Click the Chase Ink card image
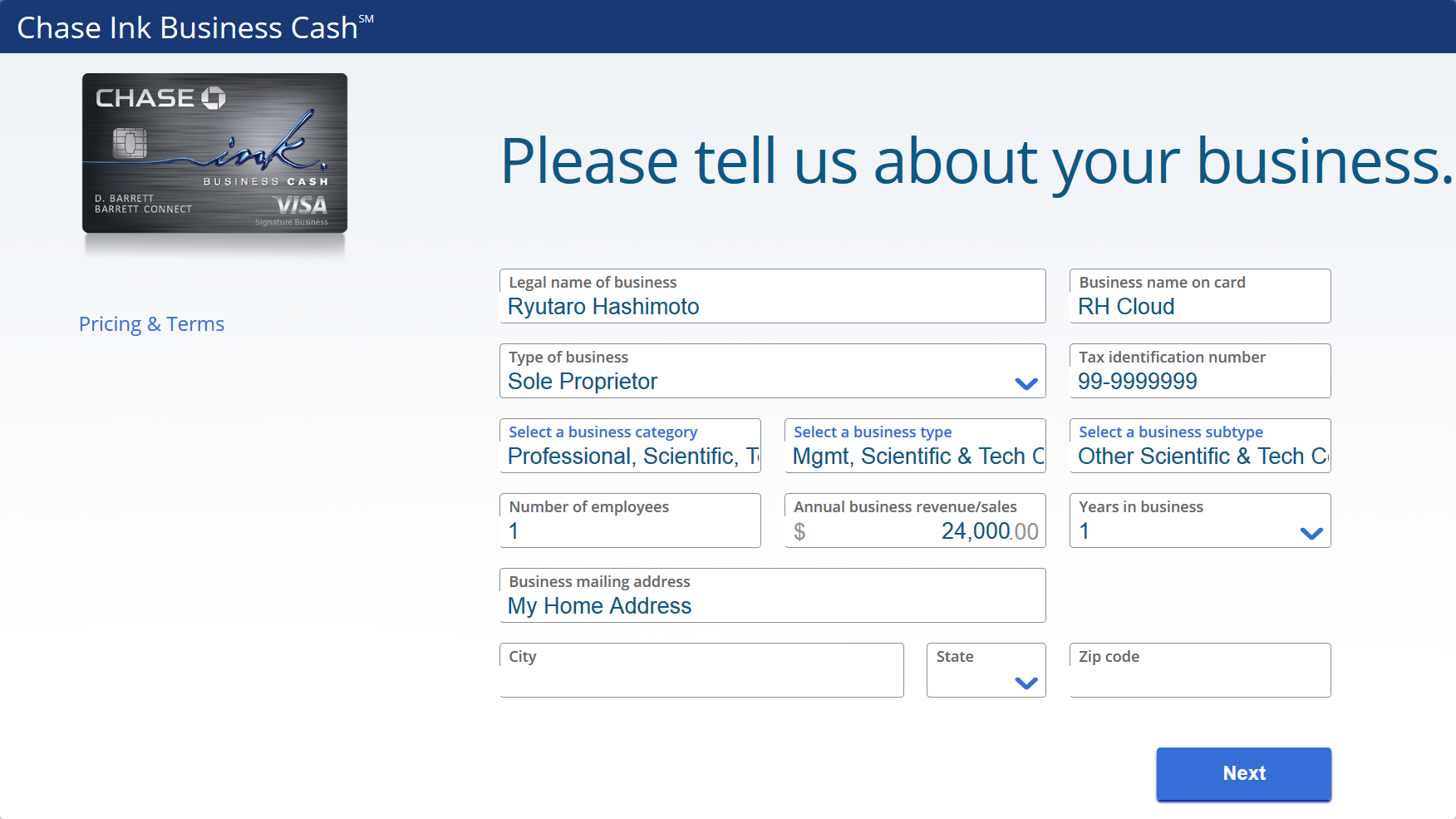Screen dimensions: 1456x819 (x=214, y=153)
